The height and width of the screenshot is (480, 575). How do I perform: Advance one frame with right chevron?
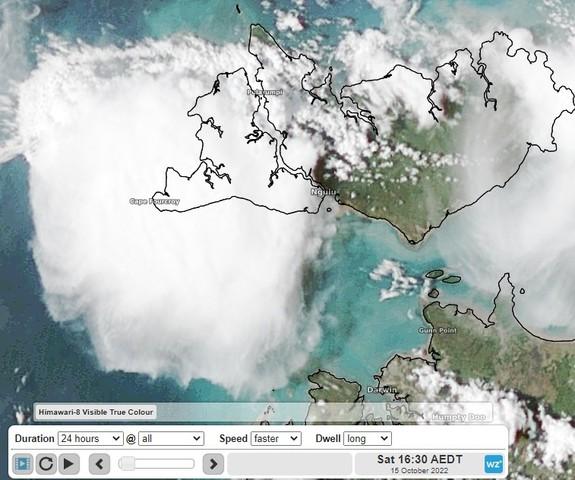tap(213, 464)
